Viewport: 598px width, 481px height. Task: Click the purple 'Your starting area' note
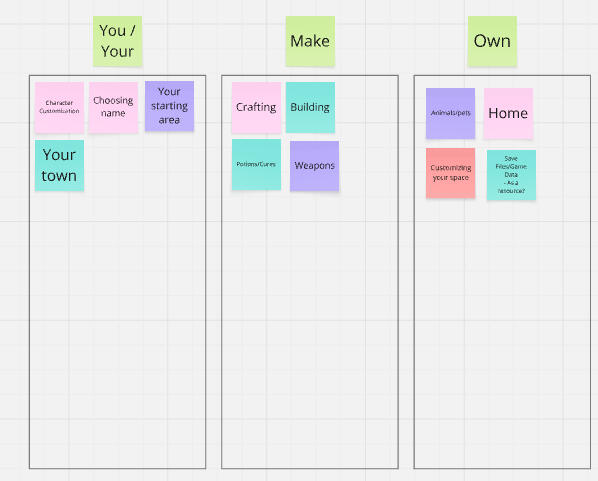pos(169,106)
